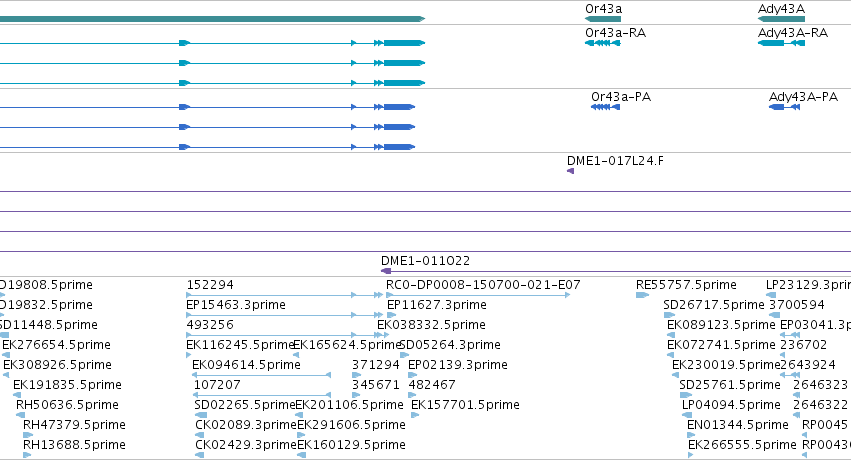Select the SD02265.5prime label
This screenshot has height=460, width=851.
coord(244,405)
